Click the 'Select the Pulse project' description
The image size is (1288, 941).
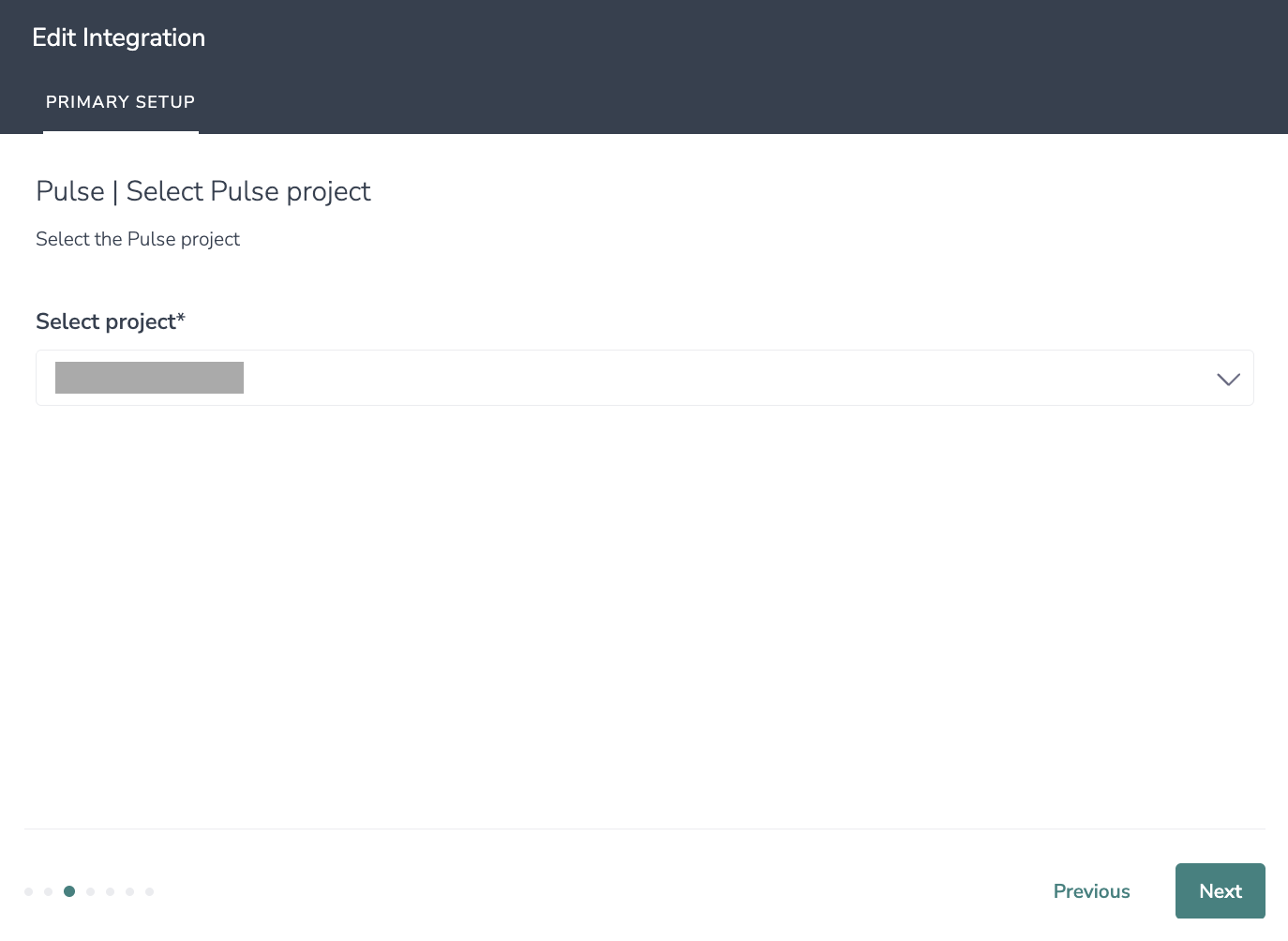138,239
